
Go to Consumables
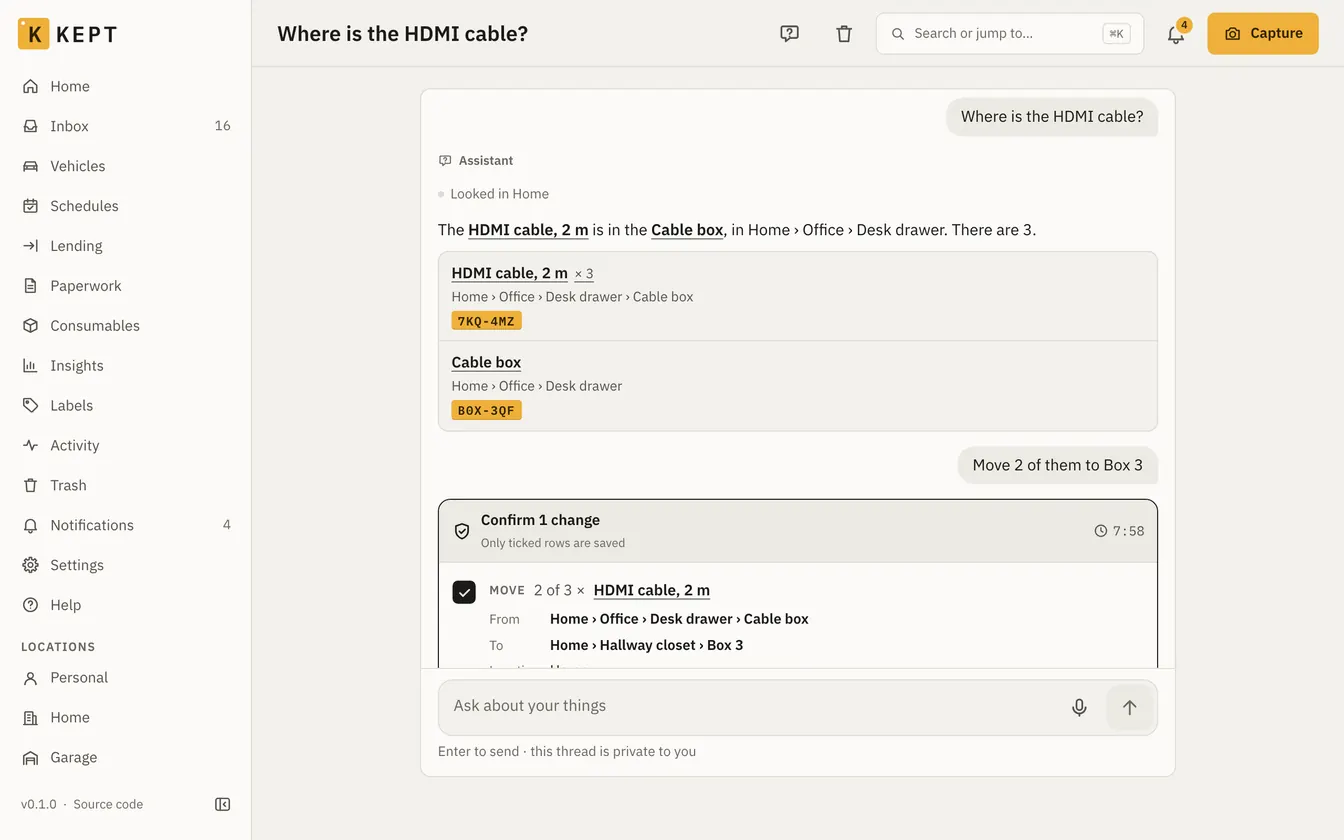click(x=126, y=326)
